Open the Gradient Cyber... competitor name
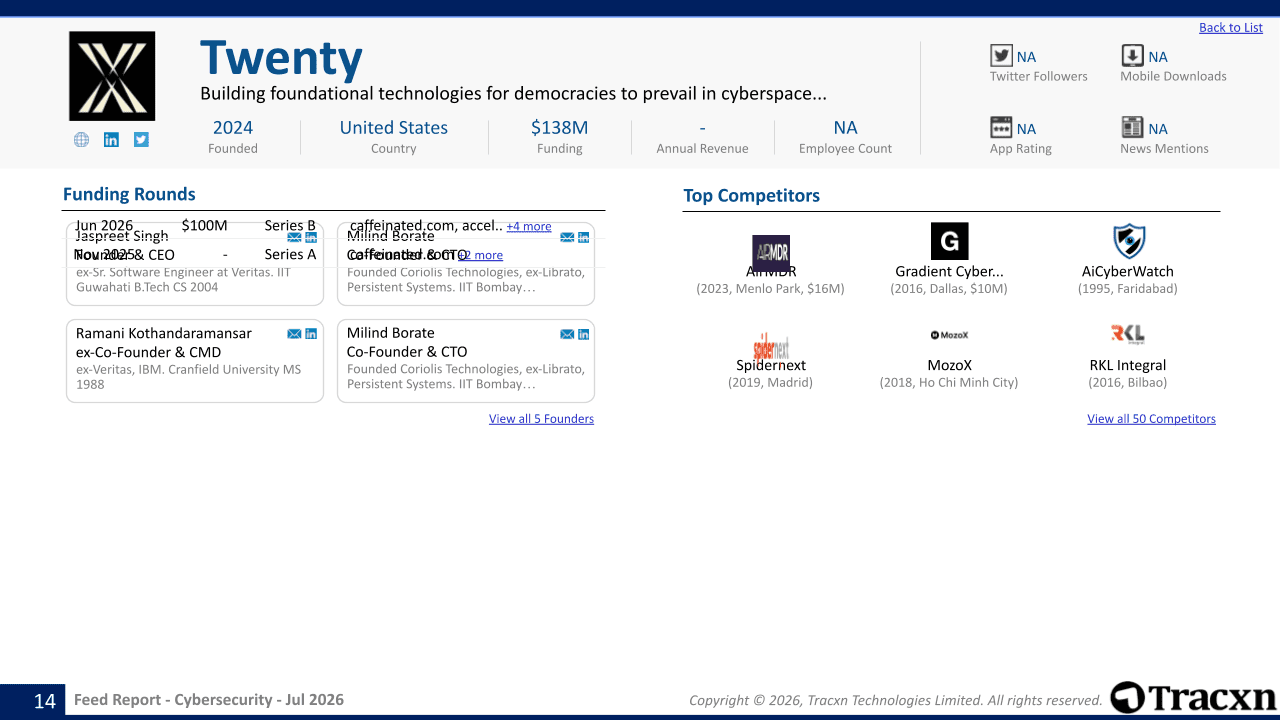 click(949, 271)
